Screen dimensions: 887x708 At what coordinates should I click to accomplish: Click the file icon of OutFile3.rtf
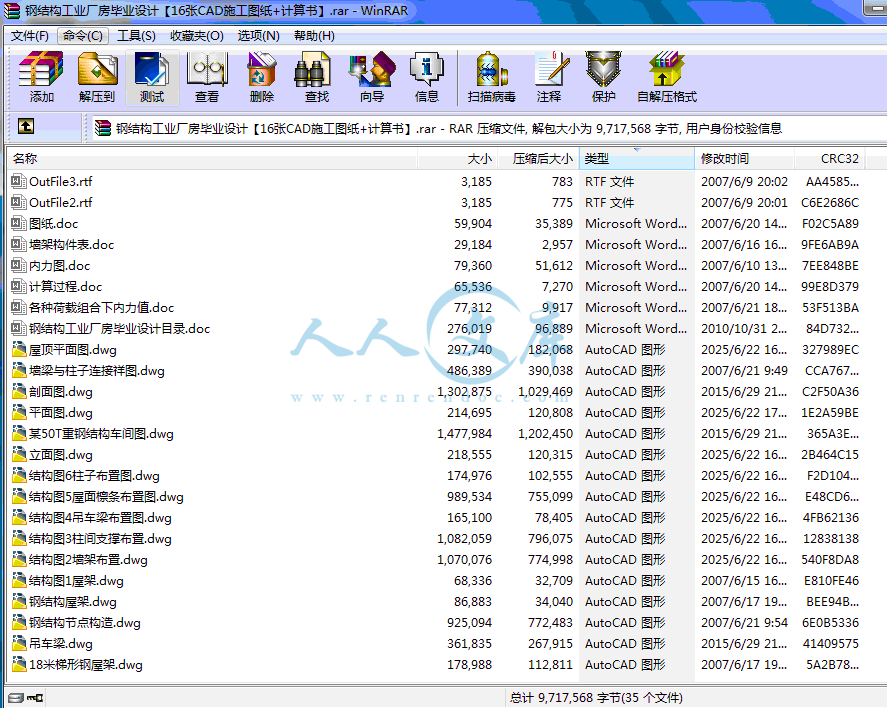[x=19, y=182]
